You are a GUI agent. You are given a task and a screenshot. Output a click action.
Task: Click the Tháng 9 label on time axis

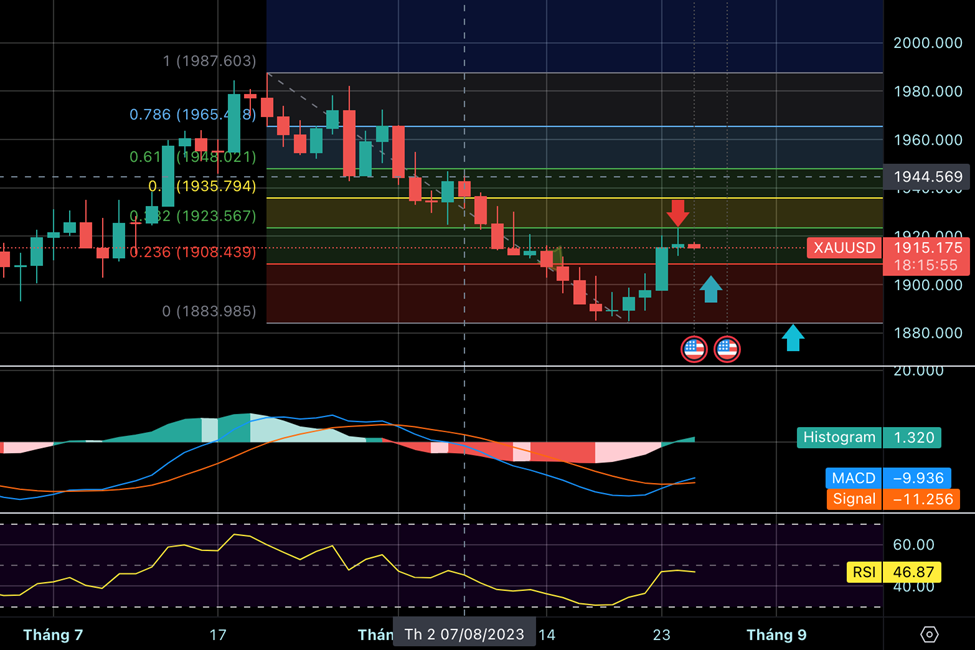pyautogui.click(x=777, y=634)
